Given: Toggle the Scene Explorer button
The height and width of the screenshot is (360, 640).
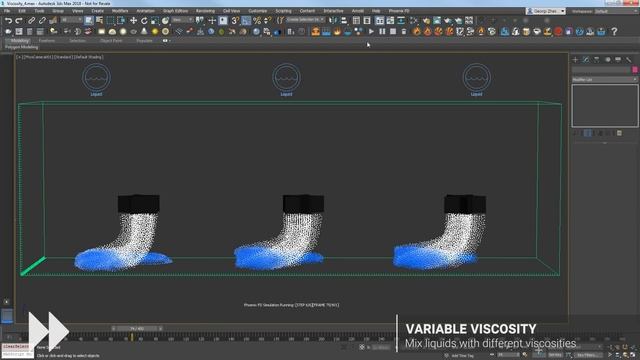Looking at the screenshot, I should [356, 20].
